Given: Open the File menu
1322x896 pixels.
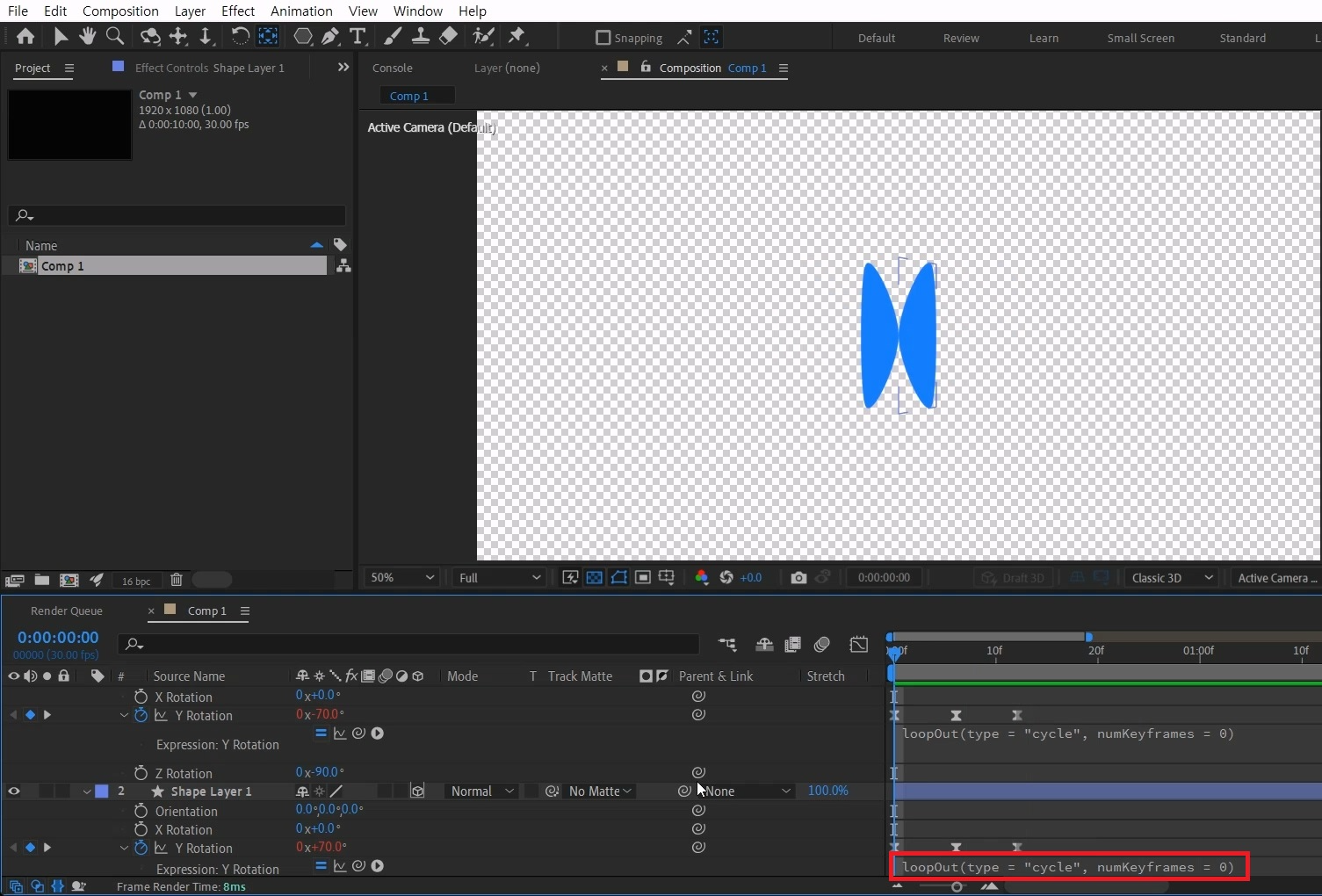Looking at the screenshot, I should 18,11.
